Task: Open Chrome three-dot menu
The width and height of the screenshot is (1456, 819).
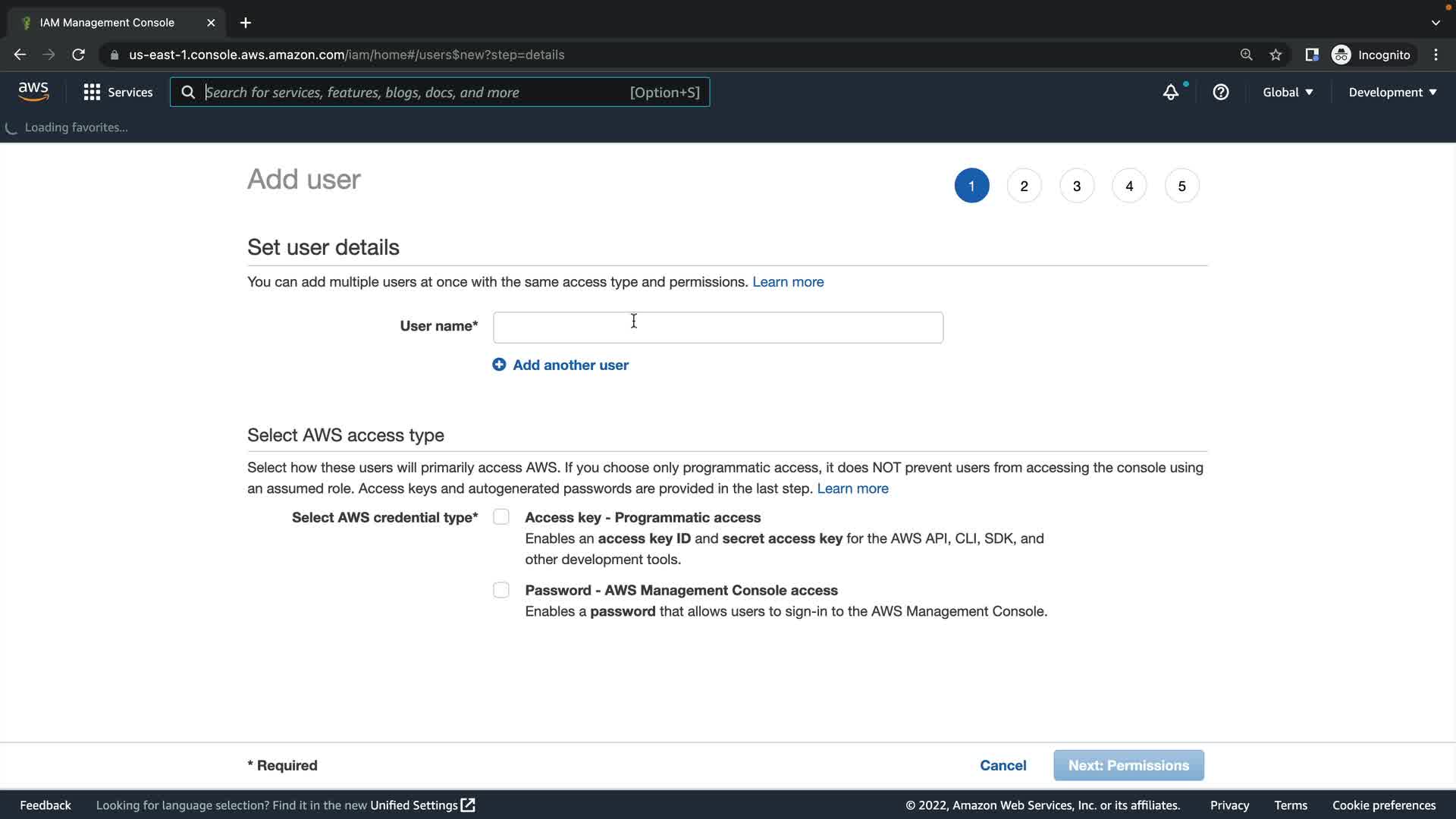Action: 1436,55
